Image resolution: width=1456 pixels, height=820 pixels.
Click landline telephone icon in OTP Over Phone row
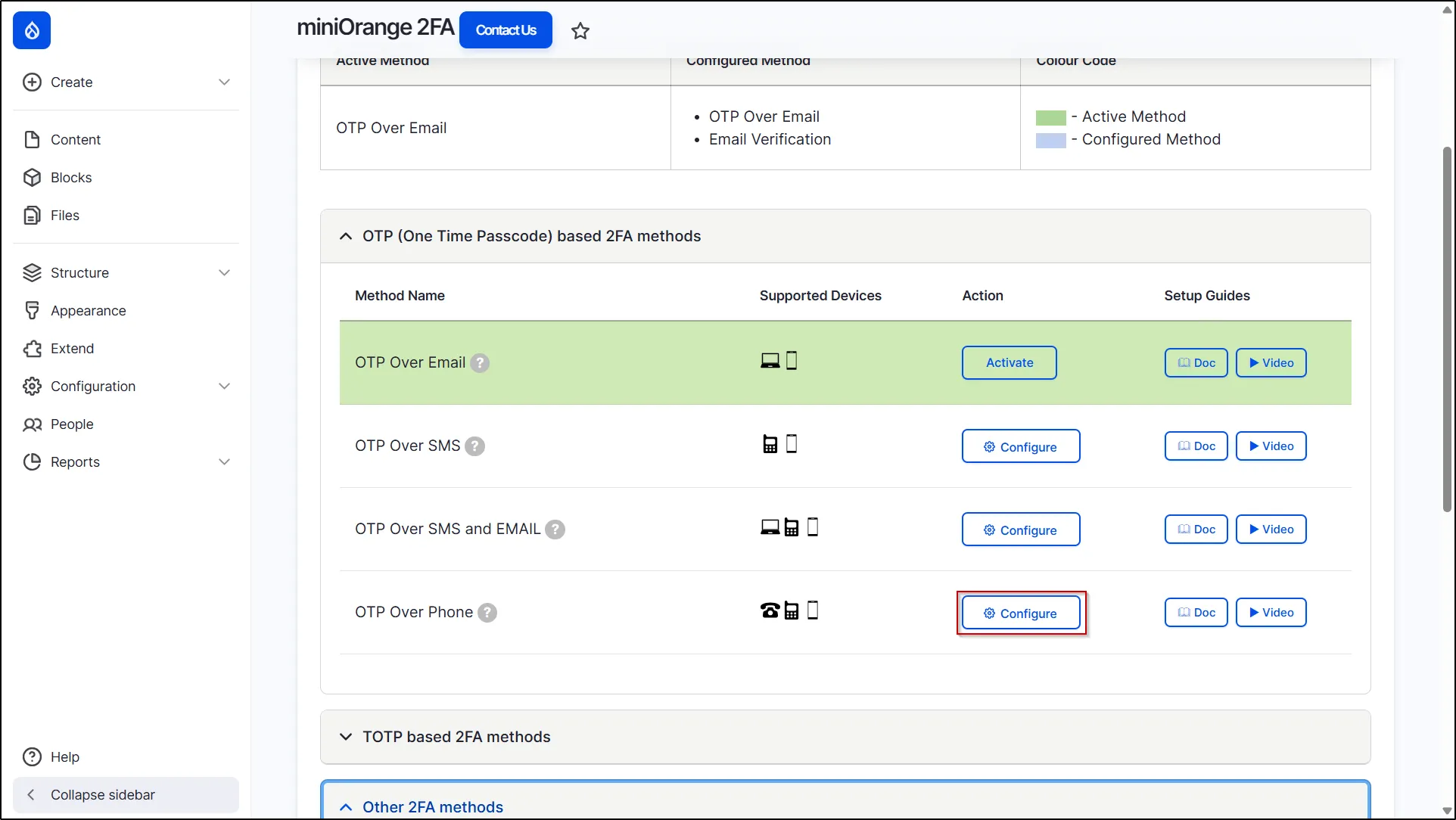tap(770, 610)
